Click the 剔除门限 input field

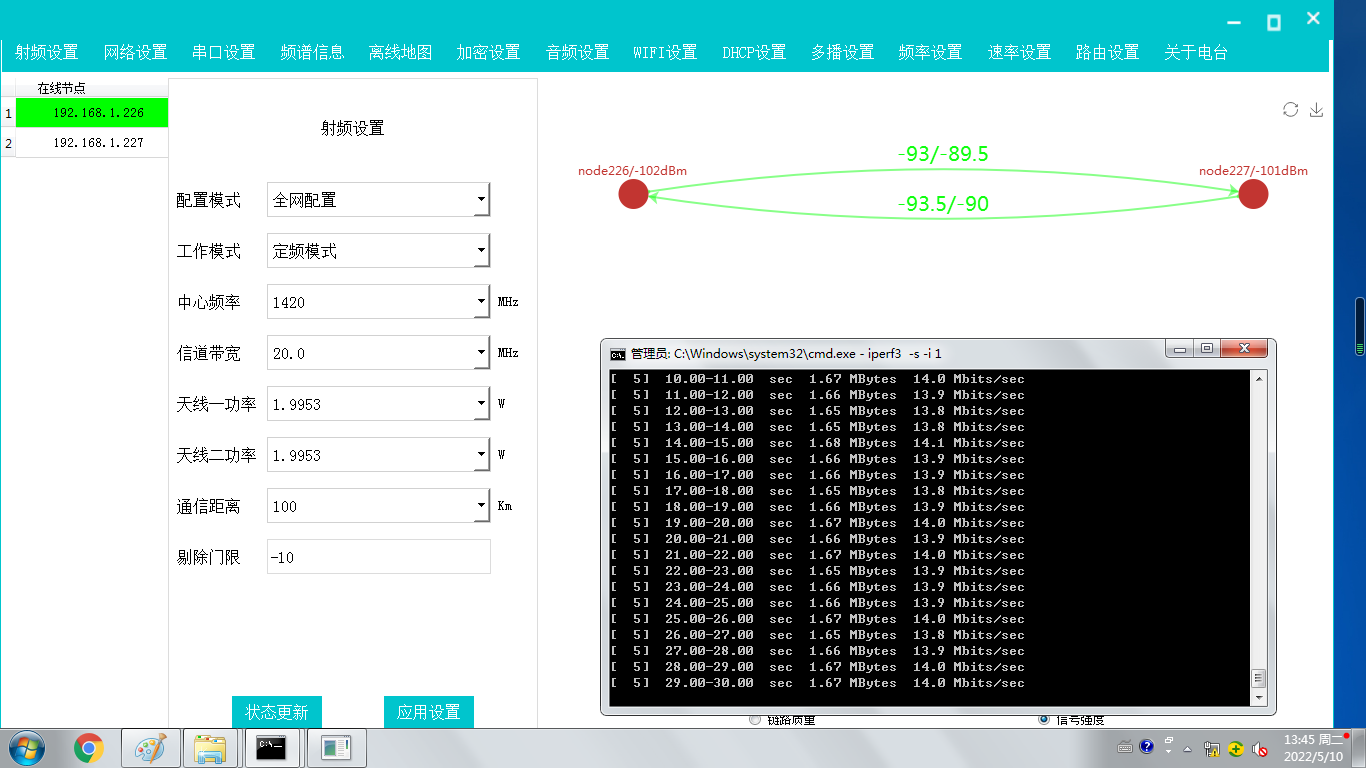click(x=379, y=557)
